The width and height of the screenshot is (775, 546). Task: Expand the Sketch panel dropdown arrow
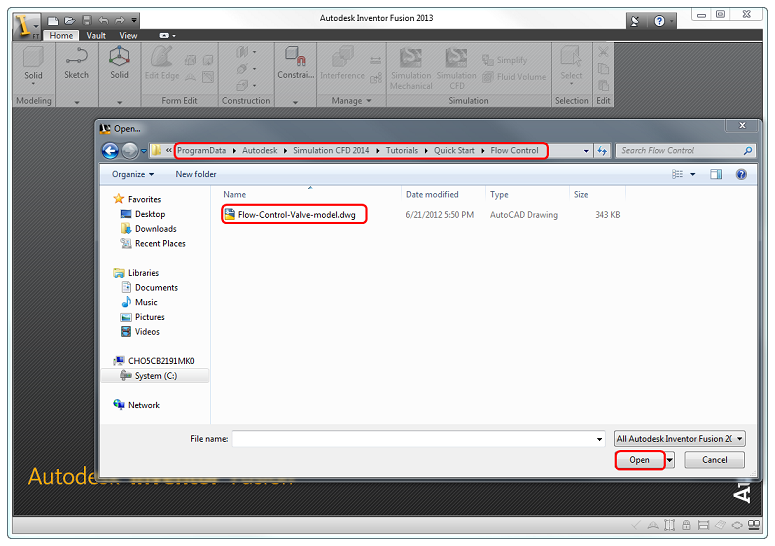click(77, 102)
